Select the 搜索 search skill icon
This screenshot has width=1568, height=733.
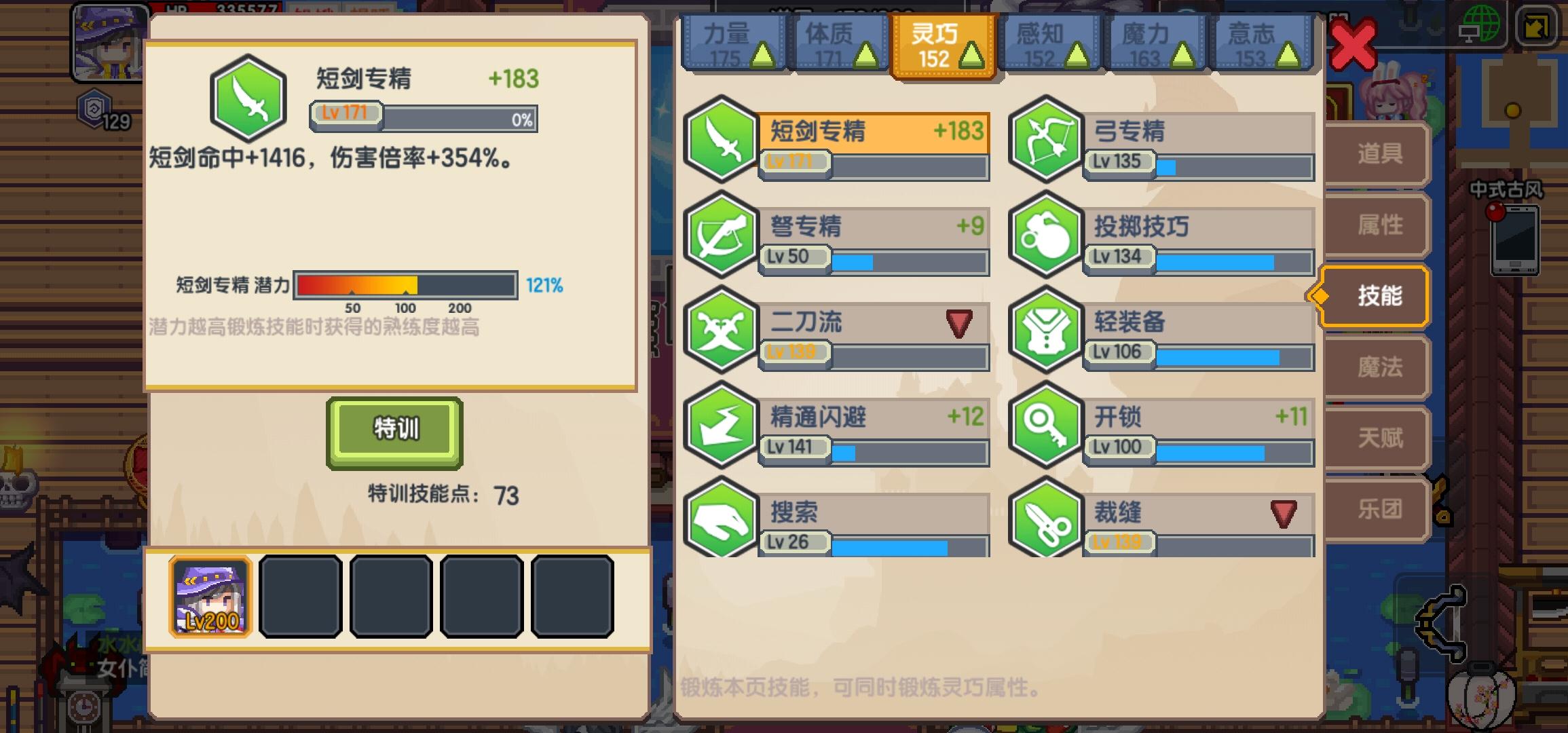pyautogui.click(x=721, y=517)
